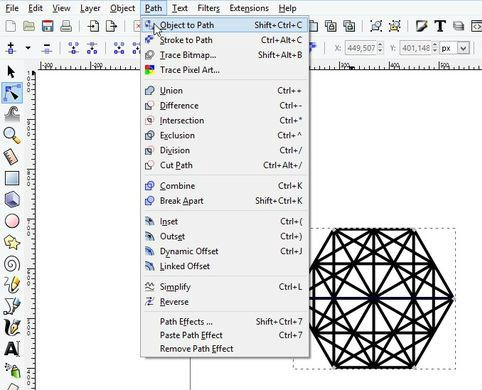Image resolution: width=482 pixels, height=390 pixels.
Task: Open Trace Bitmap dialog from menu
Action: point(225,55)
